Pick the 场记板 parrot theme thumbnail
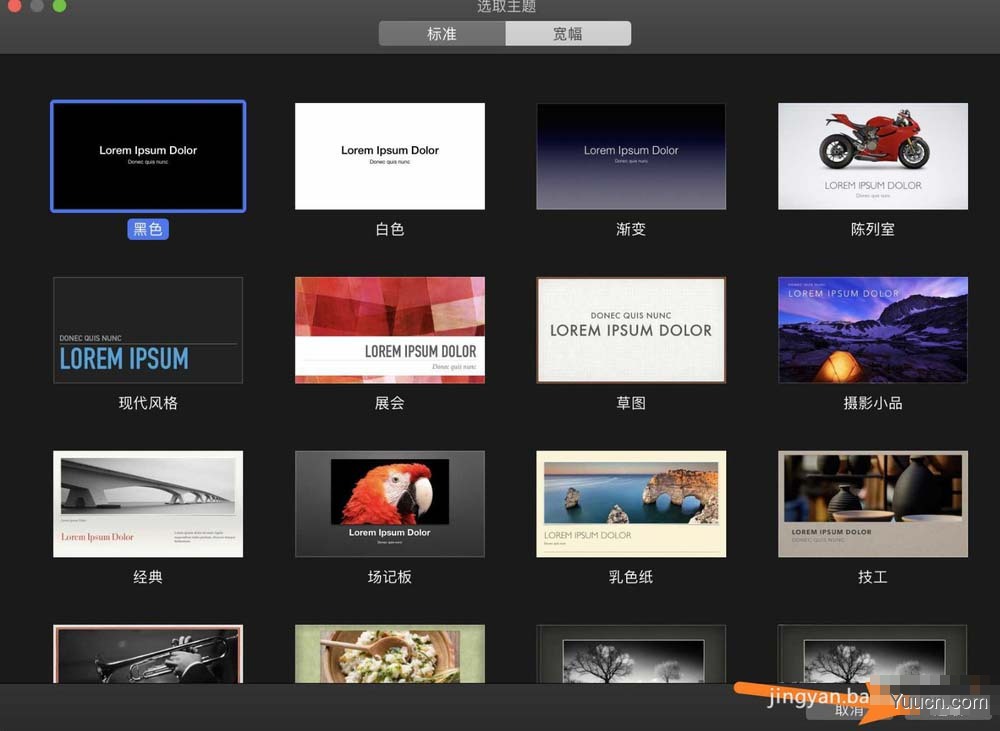 click(x=390, y=504)
